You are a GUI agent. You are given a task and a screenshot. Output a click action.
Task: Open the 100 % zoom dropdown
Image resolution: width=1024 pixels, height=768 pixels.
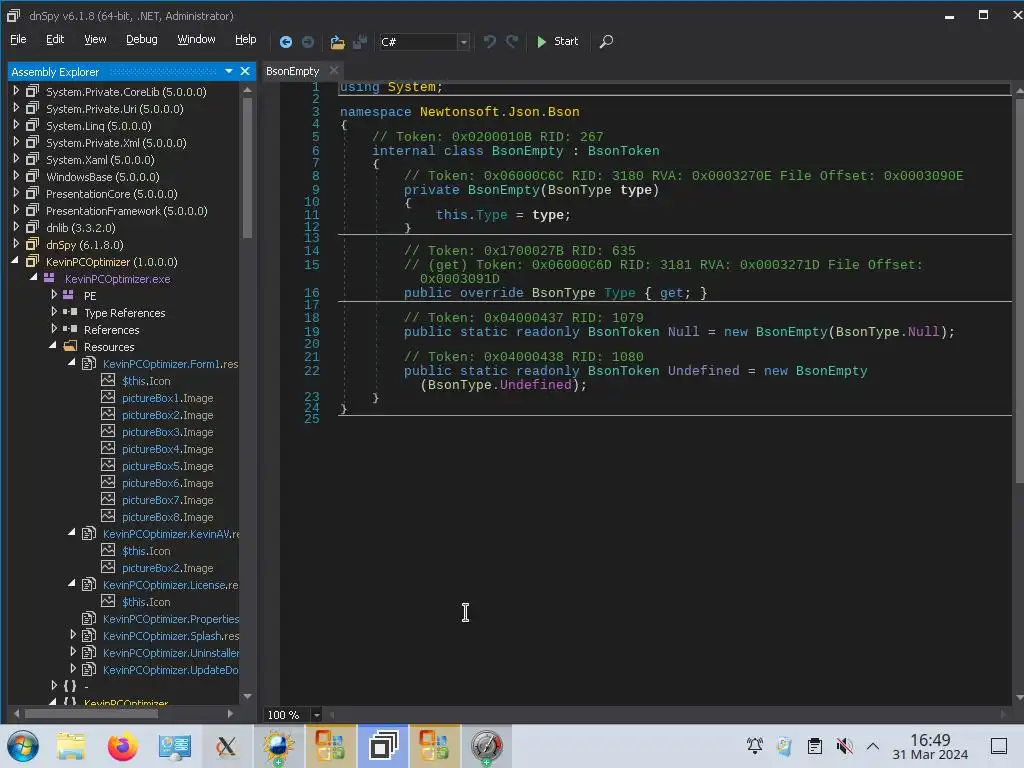click(316, 715)
